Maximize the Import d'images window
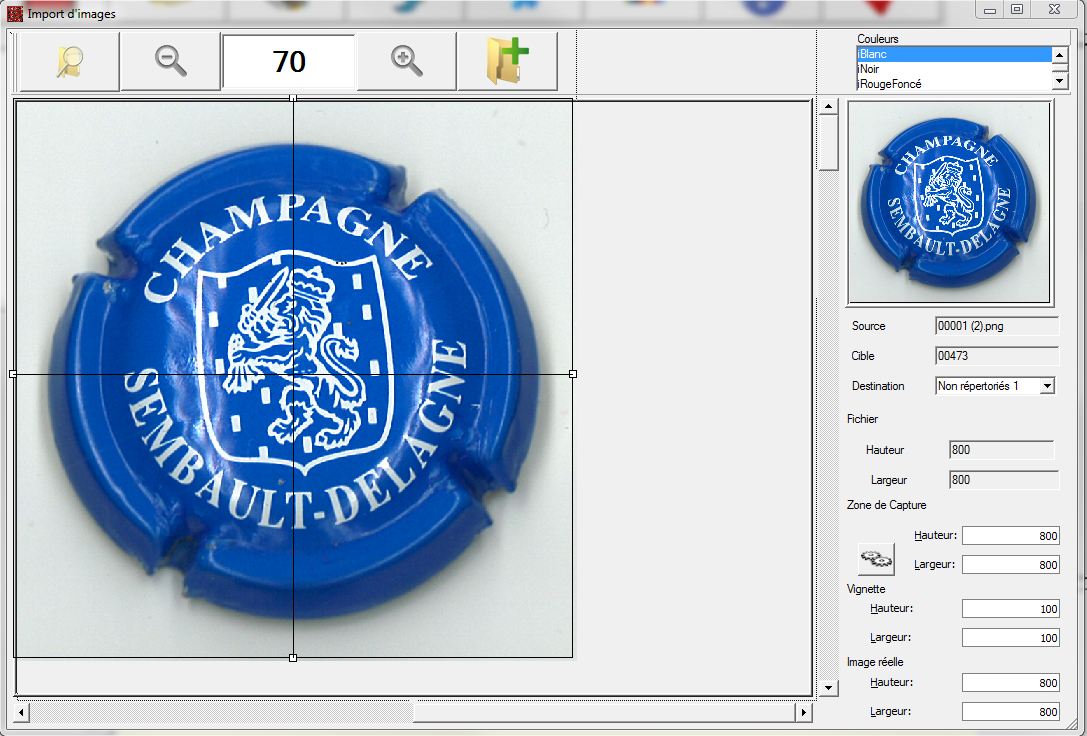The height and width of the screenshot is (736, 1087). click(1017, 10)
